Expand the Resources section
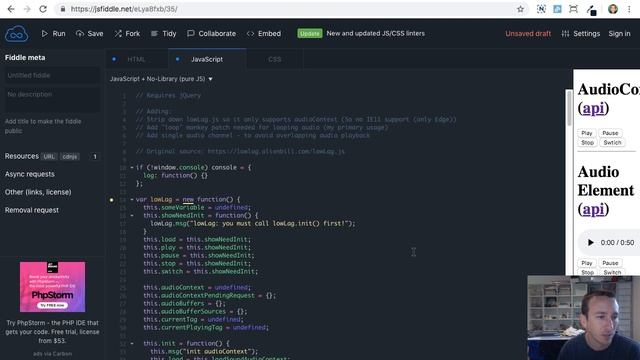 click(22, 156)
